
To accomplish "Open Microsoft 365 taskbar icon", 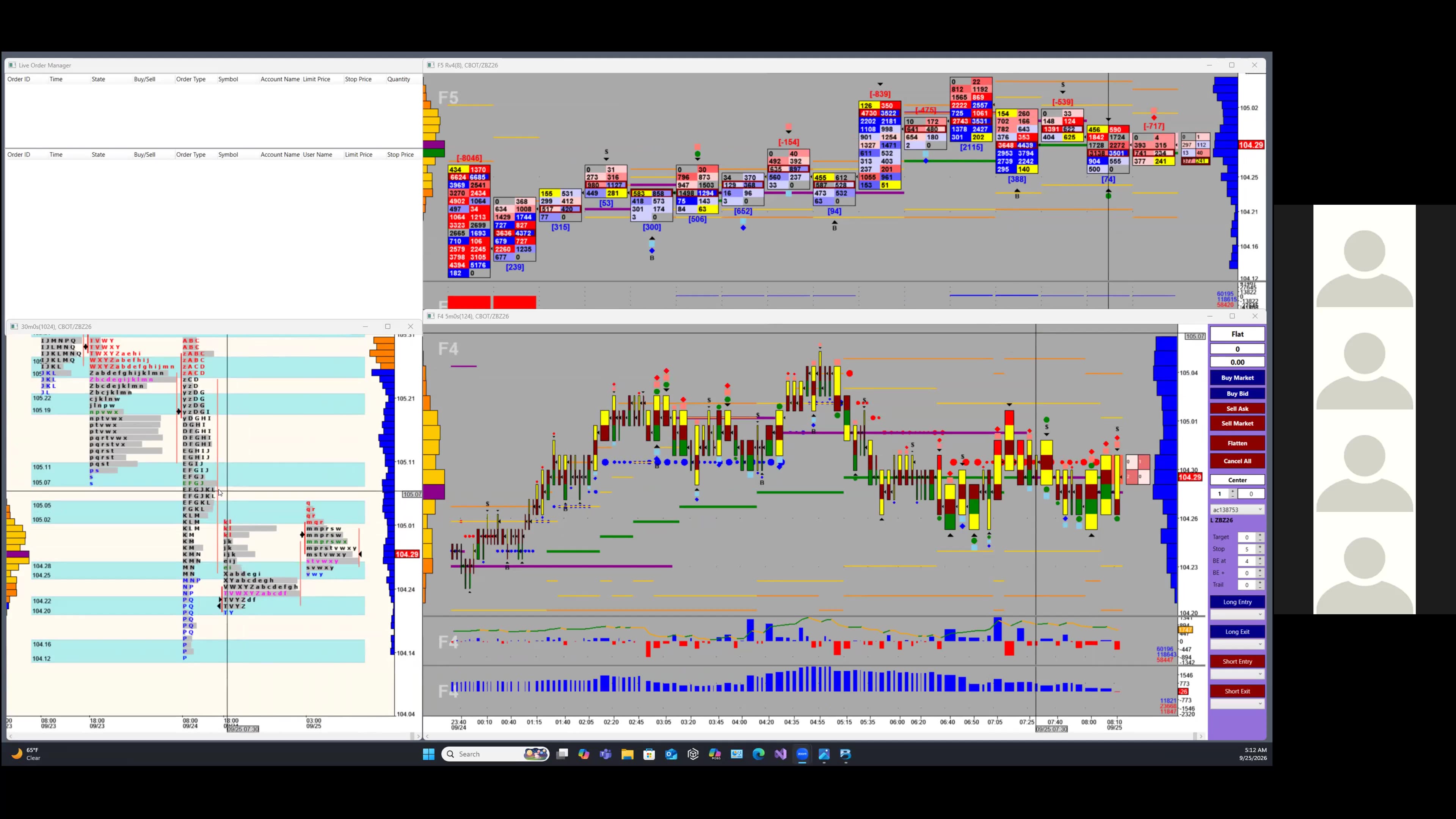I will (715, 754).
